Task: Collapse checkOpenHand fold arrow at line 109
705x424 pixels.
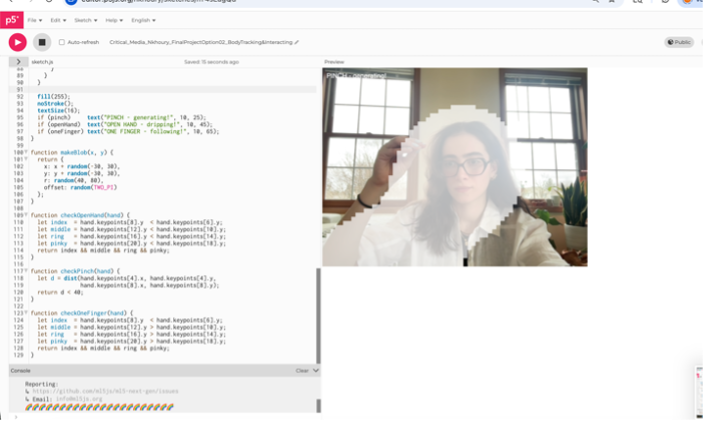Action: 26,215
